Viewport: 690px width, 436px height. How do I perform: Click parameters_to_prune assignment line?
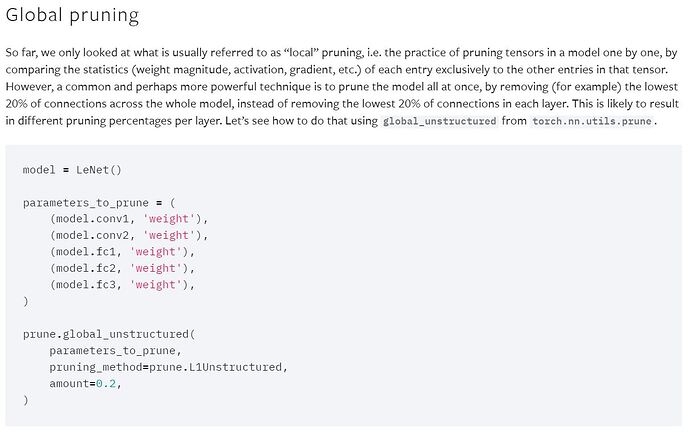[x=99, y=203]
